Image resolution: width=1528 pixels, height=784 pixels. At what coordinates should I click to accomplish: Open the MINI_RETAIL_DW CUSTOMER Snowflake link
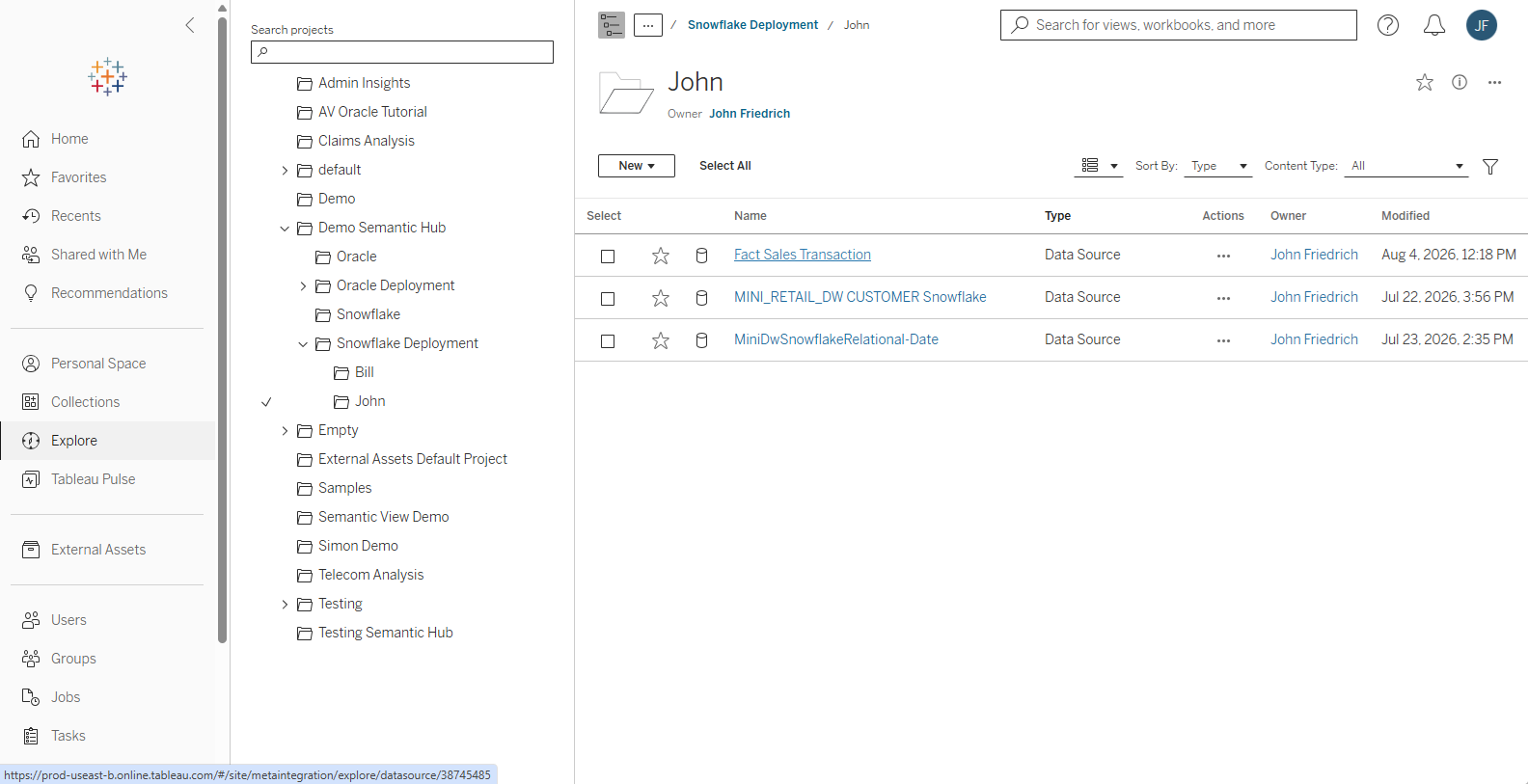pos(860,297)
